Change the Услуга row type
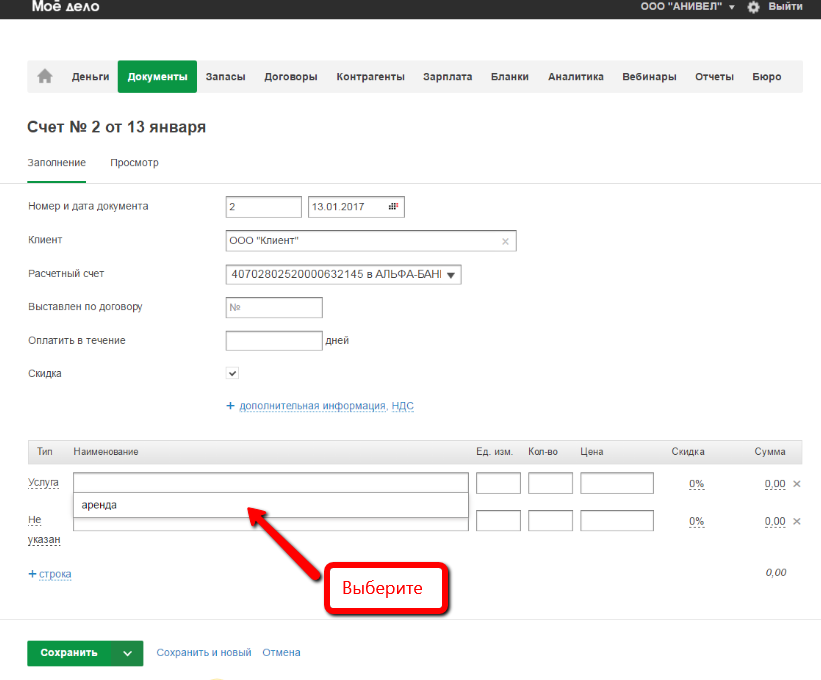The height and width of the screenshot is (680, 821). coord(43,483)
